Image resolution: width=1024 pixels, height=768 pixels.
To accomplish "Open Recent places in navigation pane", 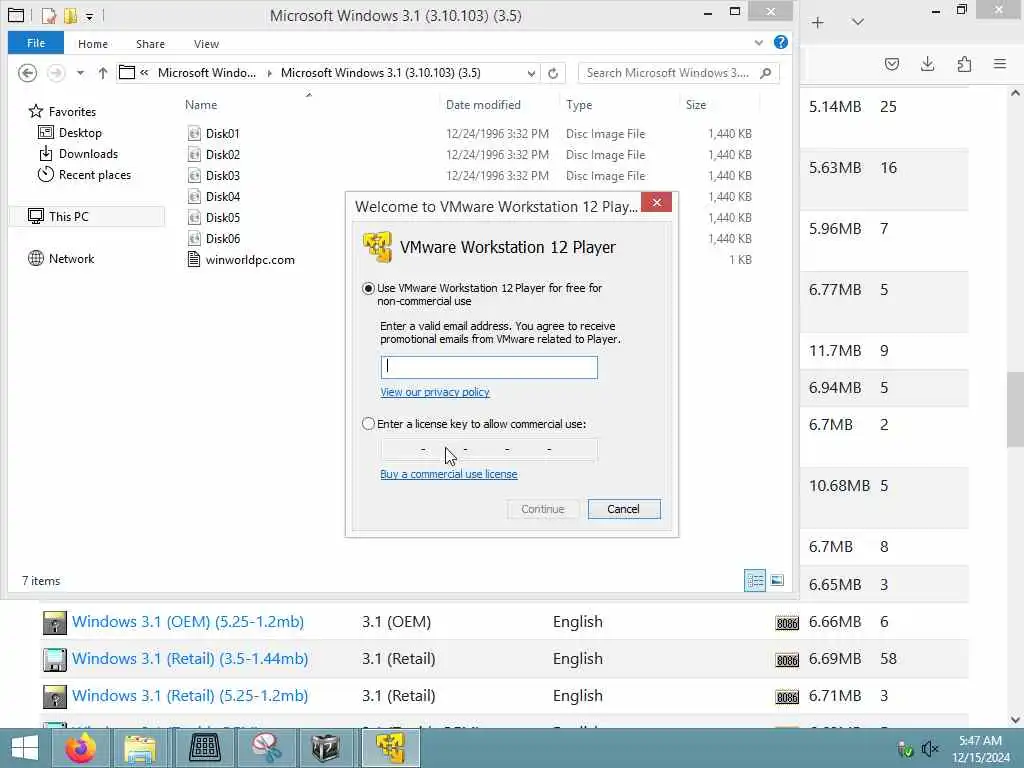I will click(84, 174).
